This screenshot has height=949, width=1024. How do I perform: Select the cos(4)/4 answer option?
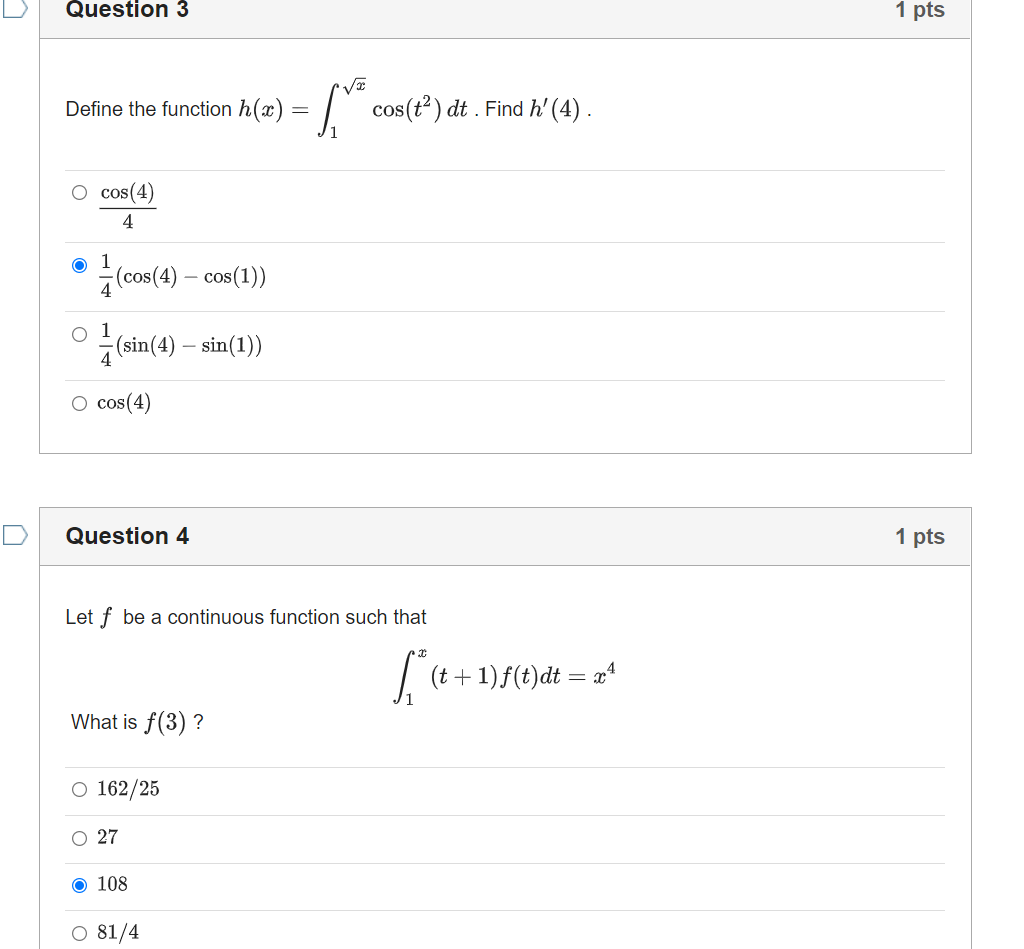(x=79, y=192)
